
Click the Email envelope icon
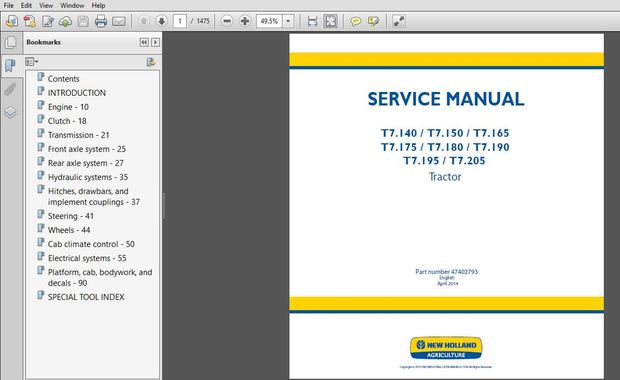tap(119, 21)
